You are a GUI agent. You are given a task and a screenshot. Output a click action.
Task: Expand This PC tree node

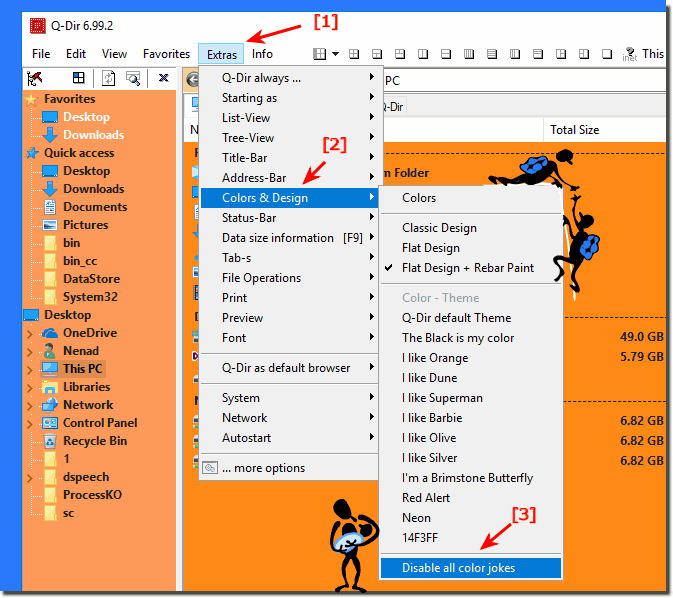point(30,370)
